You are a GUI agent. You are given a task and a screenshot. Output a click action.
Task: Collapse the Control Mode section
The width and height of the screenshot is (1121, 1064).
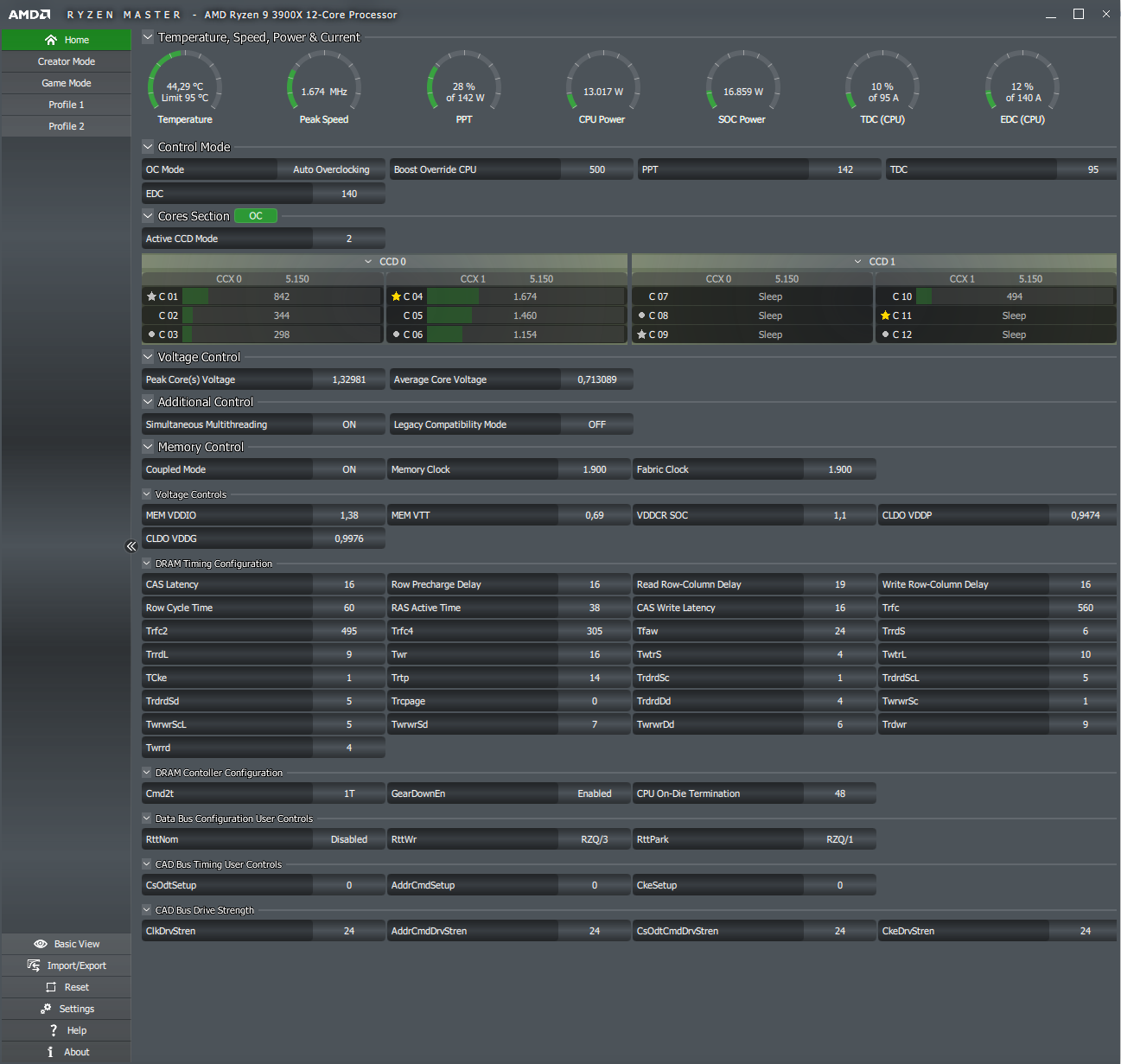pos(148,147)
